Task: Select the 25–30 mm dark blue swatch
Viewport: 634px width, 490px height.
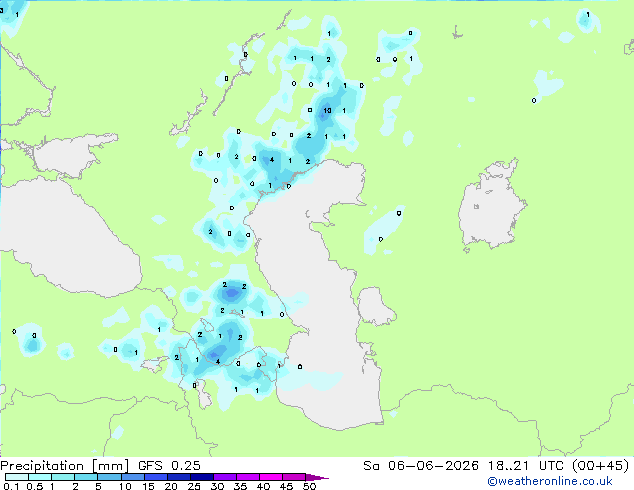Action: pyautogui.click(x=202, y=477)
